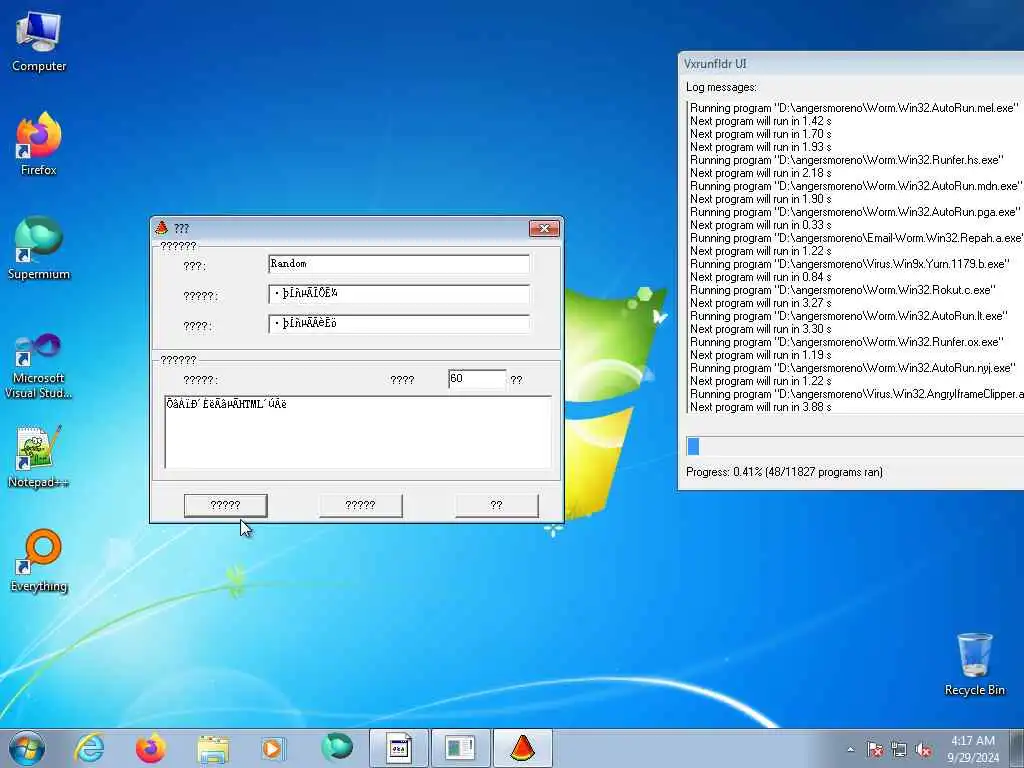The height and width of the screenshot is (768, 1024).
Task: Click the muted volume tray icon
Action: (x=923, y=750)
